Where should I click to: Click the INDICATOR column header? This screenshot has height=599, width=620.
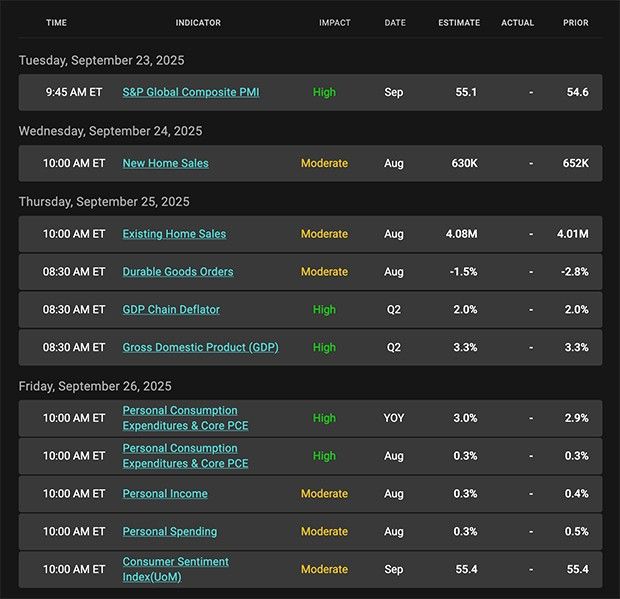198,23
